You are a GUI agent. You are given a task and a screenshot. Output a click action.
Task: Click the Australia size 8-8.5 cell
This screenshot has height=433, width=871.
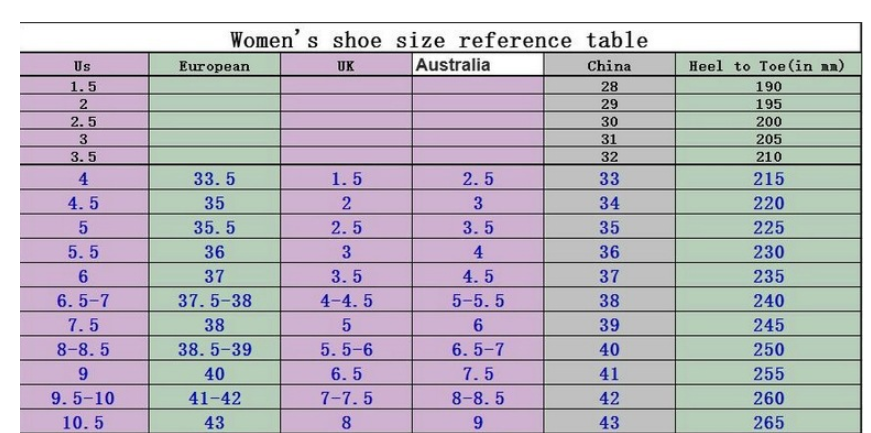tap(477, 399)
